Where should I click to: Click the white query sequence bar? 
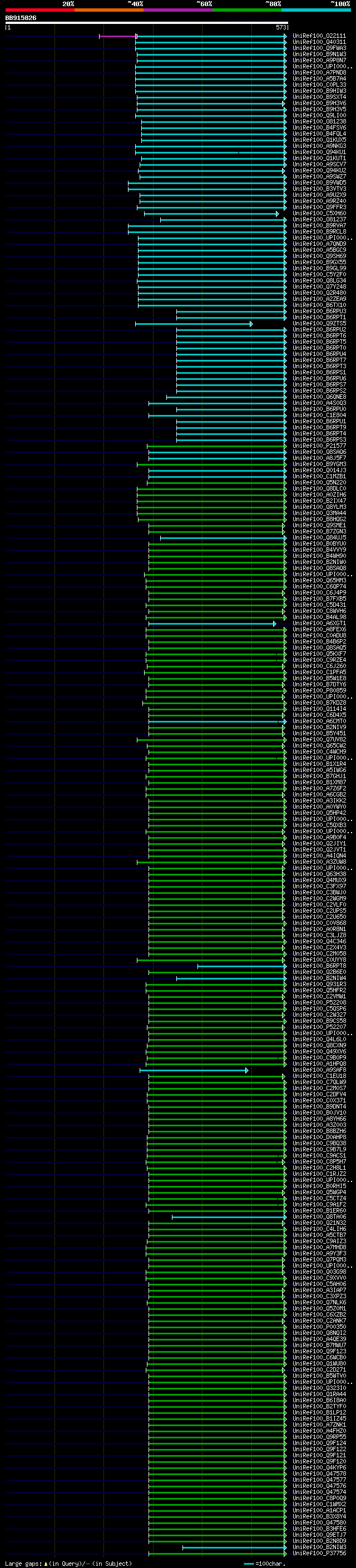coord(147,23)
